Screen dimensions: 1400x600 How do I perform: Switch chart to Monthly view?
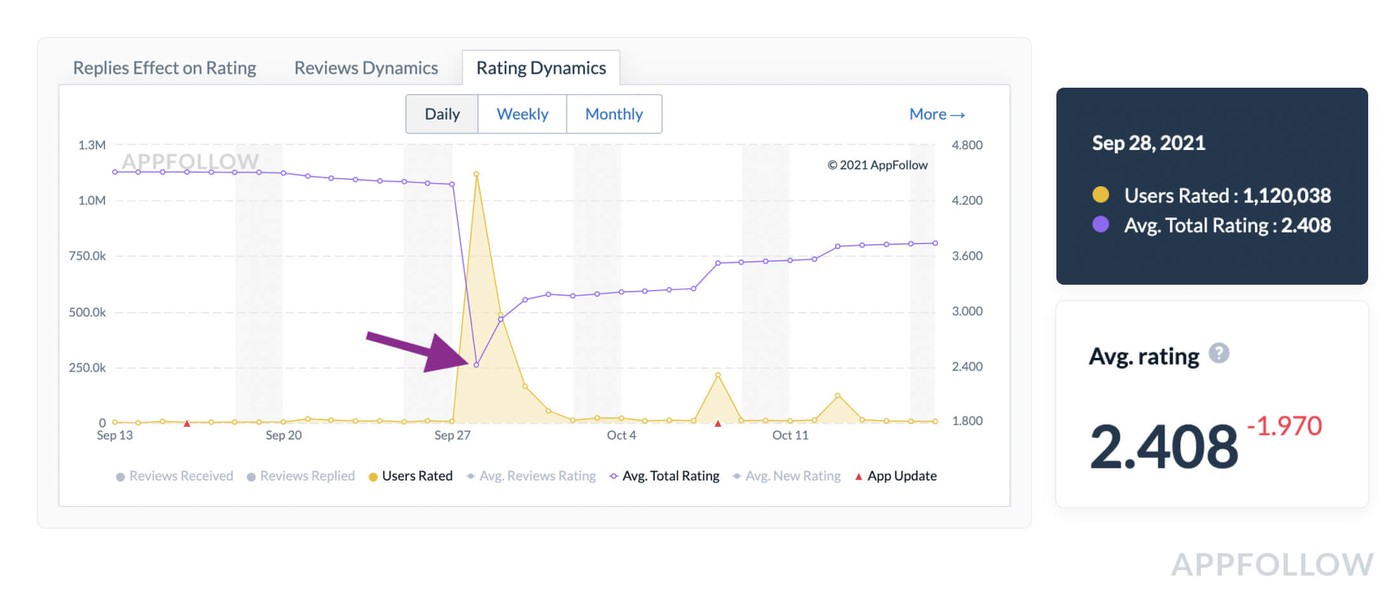[614, 114]
